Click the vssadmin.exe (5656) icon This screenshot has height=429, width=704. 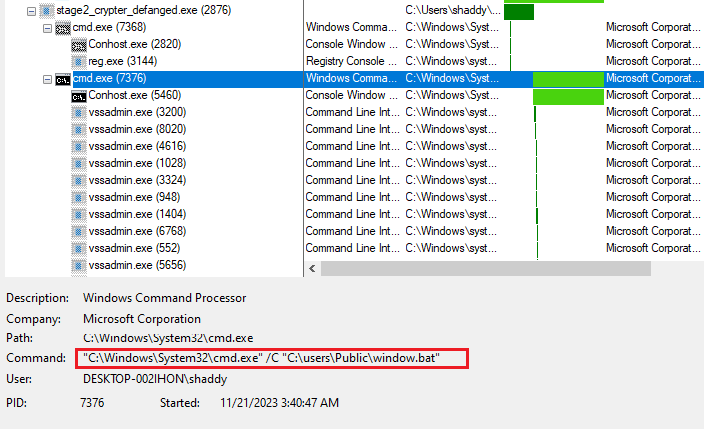pyautogui.click(x=79, y=266)
